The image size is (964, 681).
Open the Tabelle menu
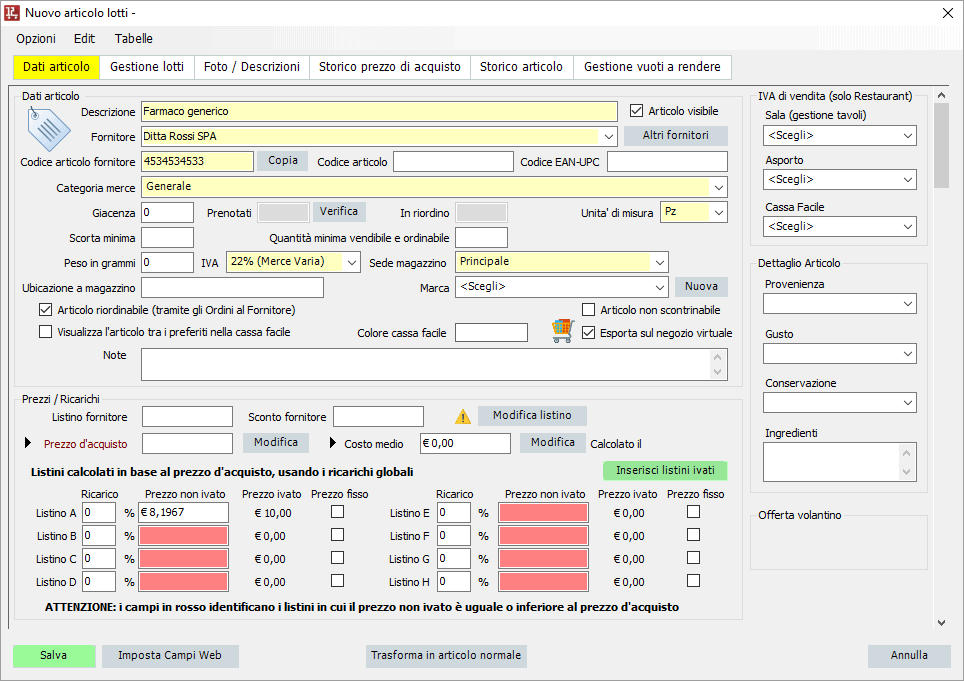(133, 39)
